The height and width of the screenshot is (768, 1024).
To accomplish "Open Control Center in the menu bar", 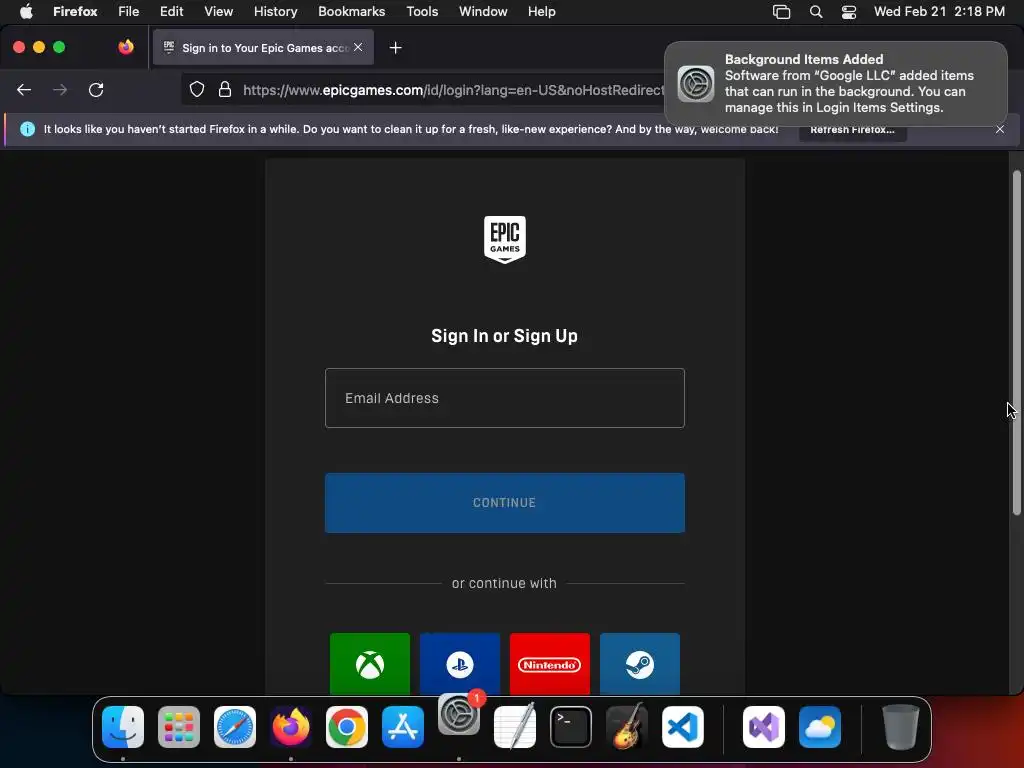I will coord(848,12).
